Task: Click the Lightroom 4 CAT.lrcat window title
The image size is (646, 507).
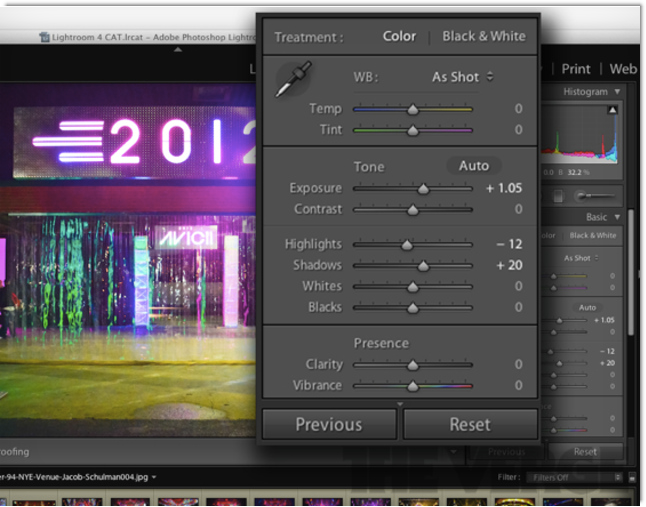Action: [152, 37]
